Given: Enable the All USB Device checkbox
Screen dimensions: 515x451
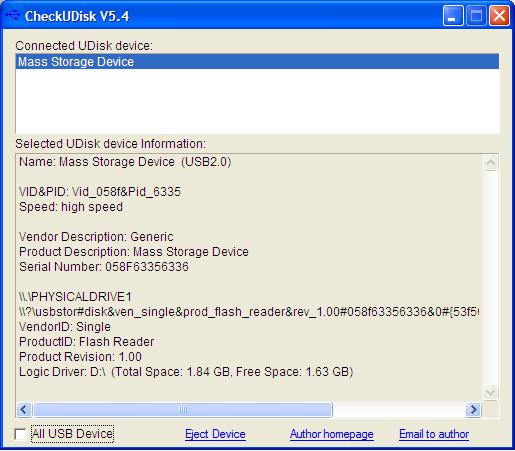Looking at the screenshot, I should (20, 434).
